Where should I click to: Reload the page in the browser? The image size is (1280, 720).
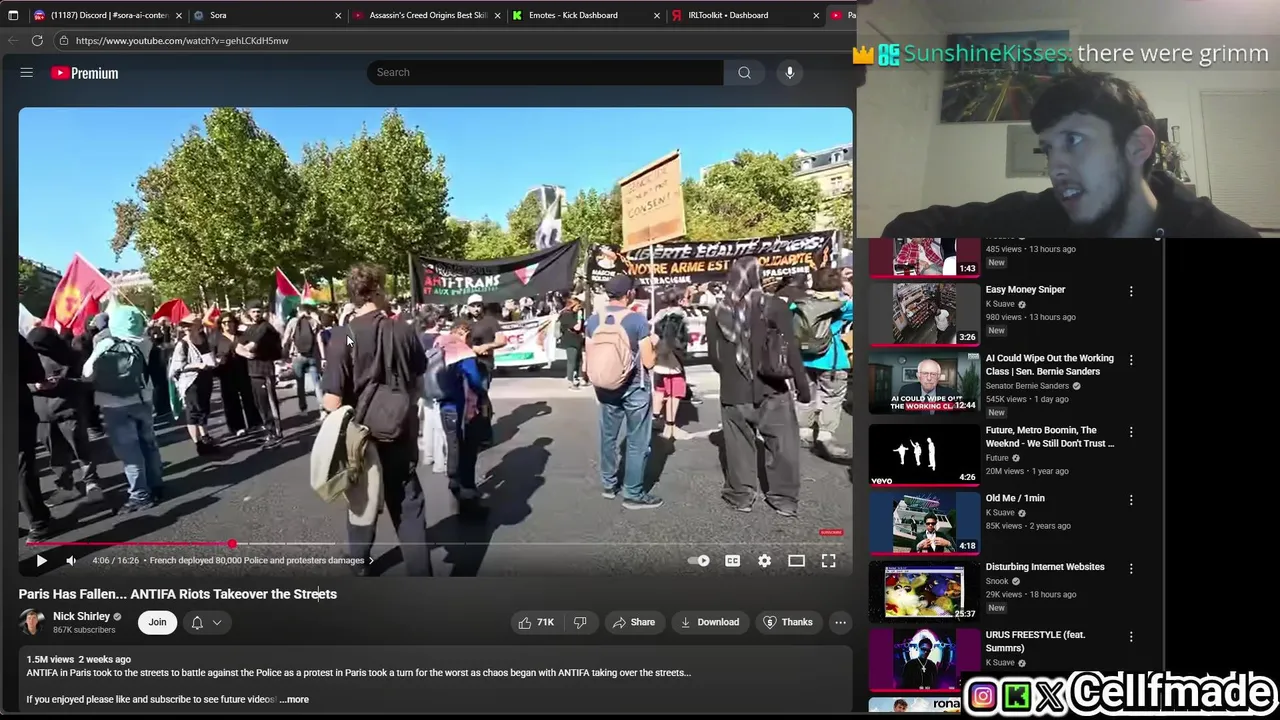tap(37, 40)
